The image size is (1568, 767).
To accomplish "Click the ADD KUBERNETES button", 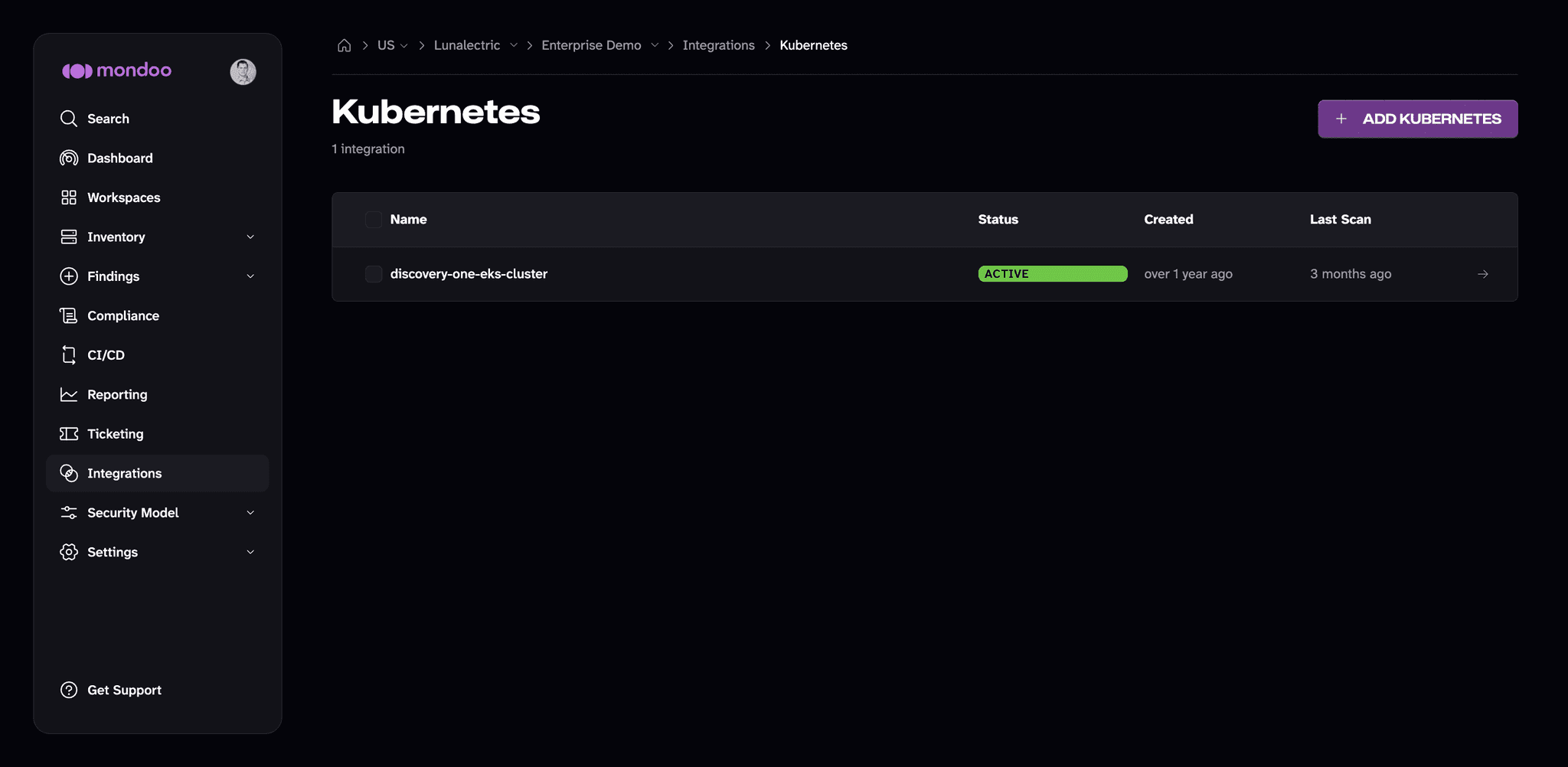I will (x=1417, y=119).
